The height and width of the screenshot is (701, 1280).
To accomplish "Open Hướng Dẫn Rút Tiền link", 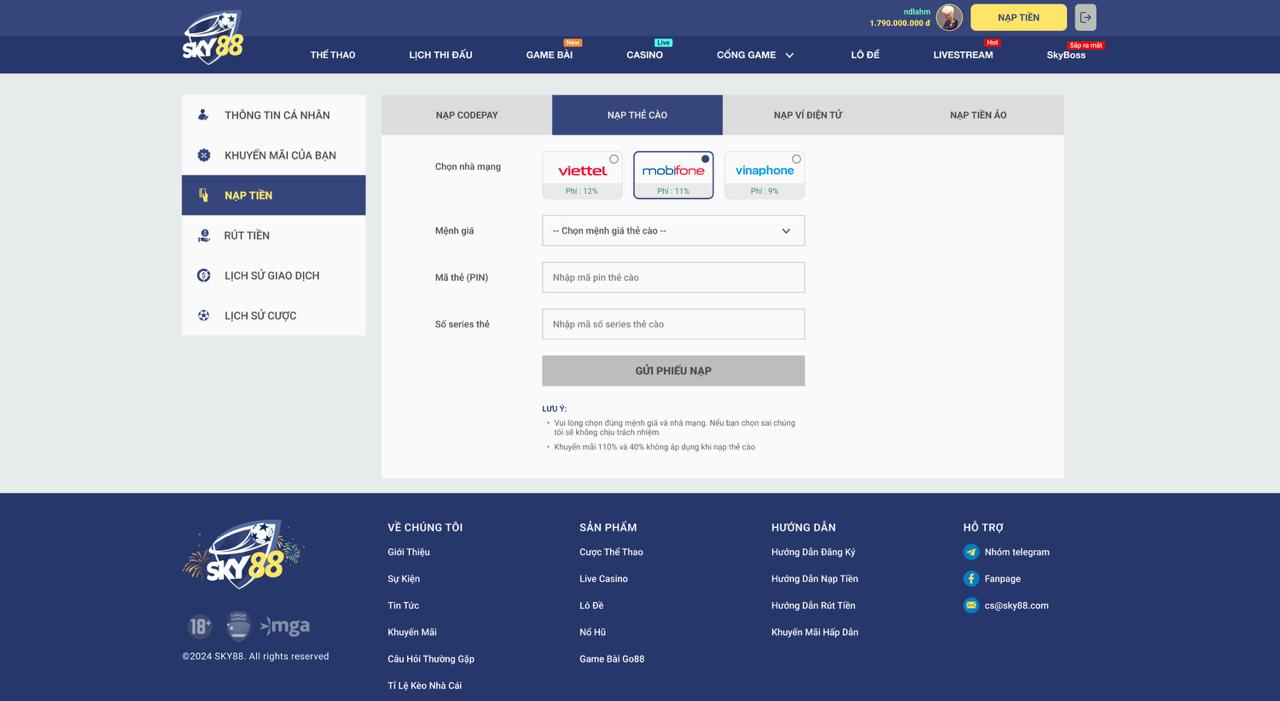I will click(x=813, y=605).
